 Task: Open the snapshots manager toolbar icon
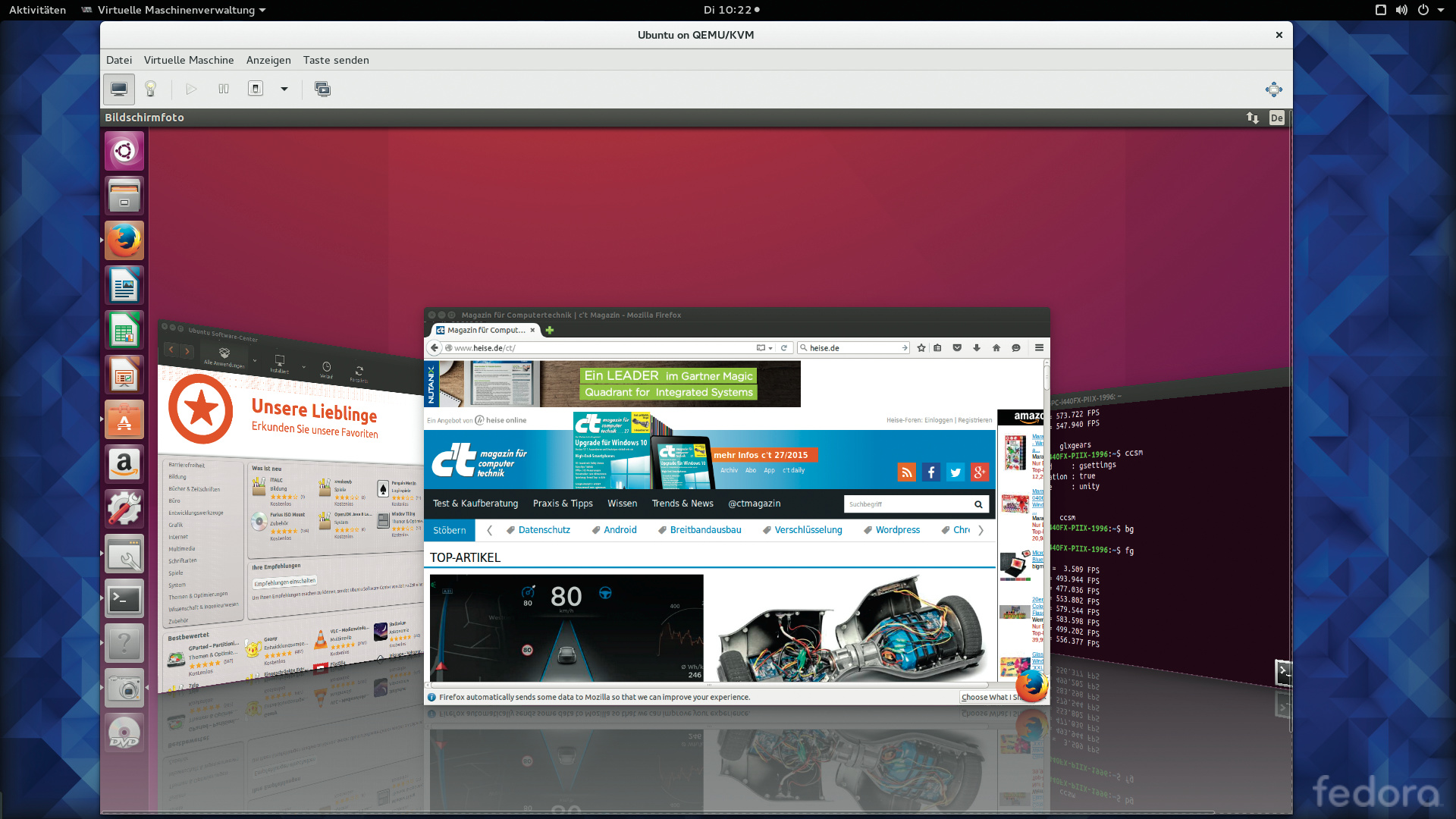pos(322,89)
